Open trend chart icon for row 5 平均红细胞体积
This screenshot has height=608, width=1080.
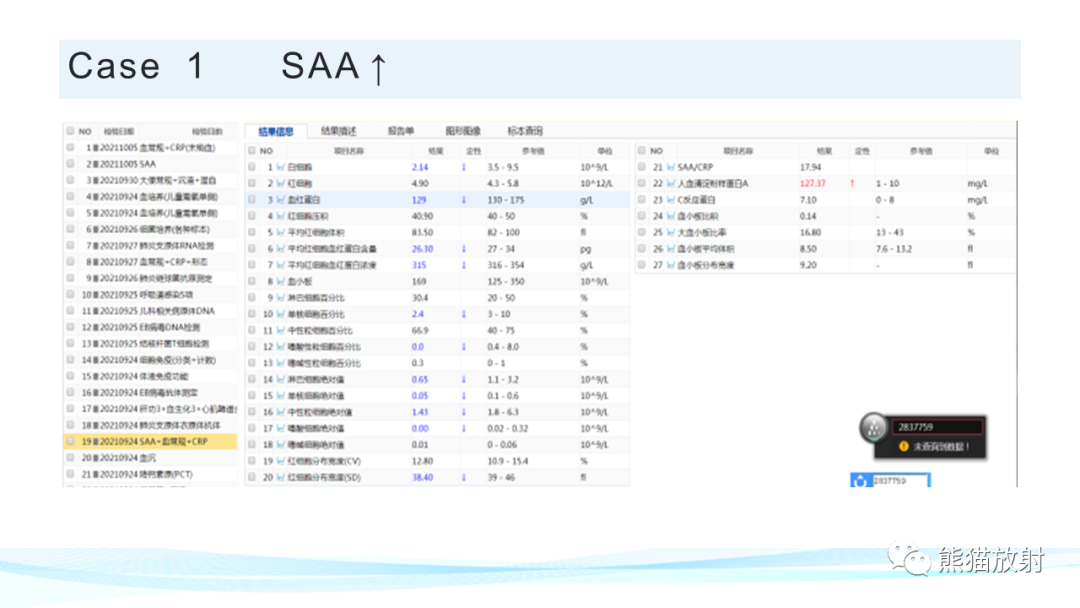281,233
